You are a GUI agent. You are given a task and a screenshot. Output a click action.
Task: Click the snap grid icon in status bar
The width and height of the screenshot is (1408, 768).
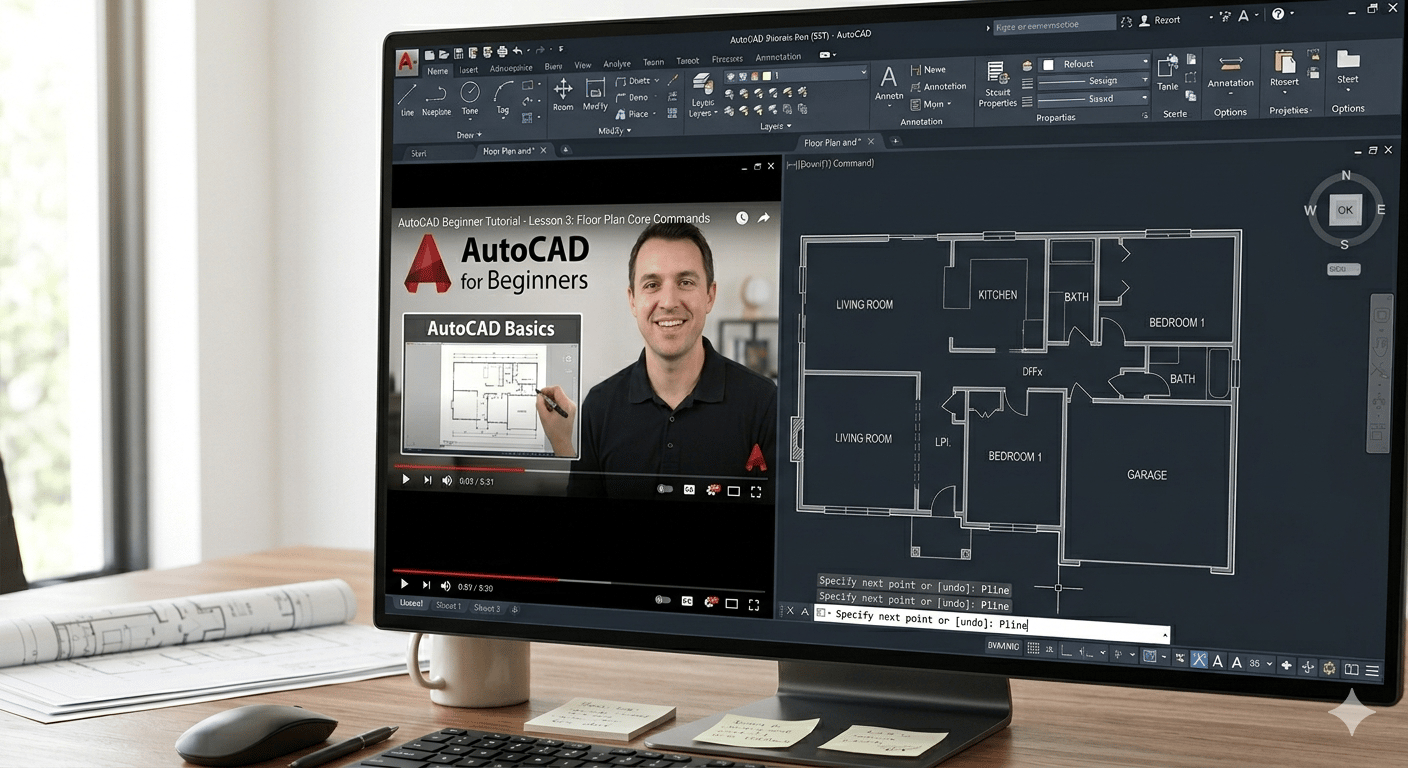[x=1034, y=649]
